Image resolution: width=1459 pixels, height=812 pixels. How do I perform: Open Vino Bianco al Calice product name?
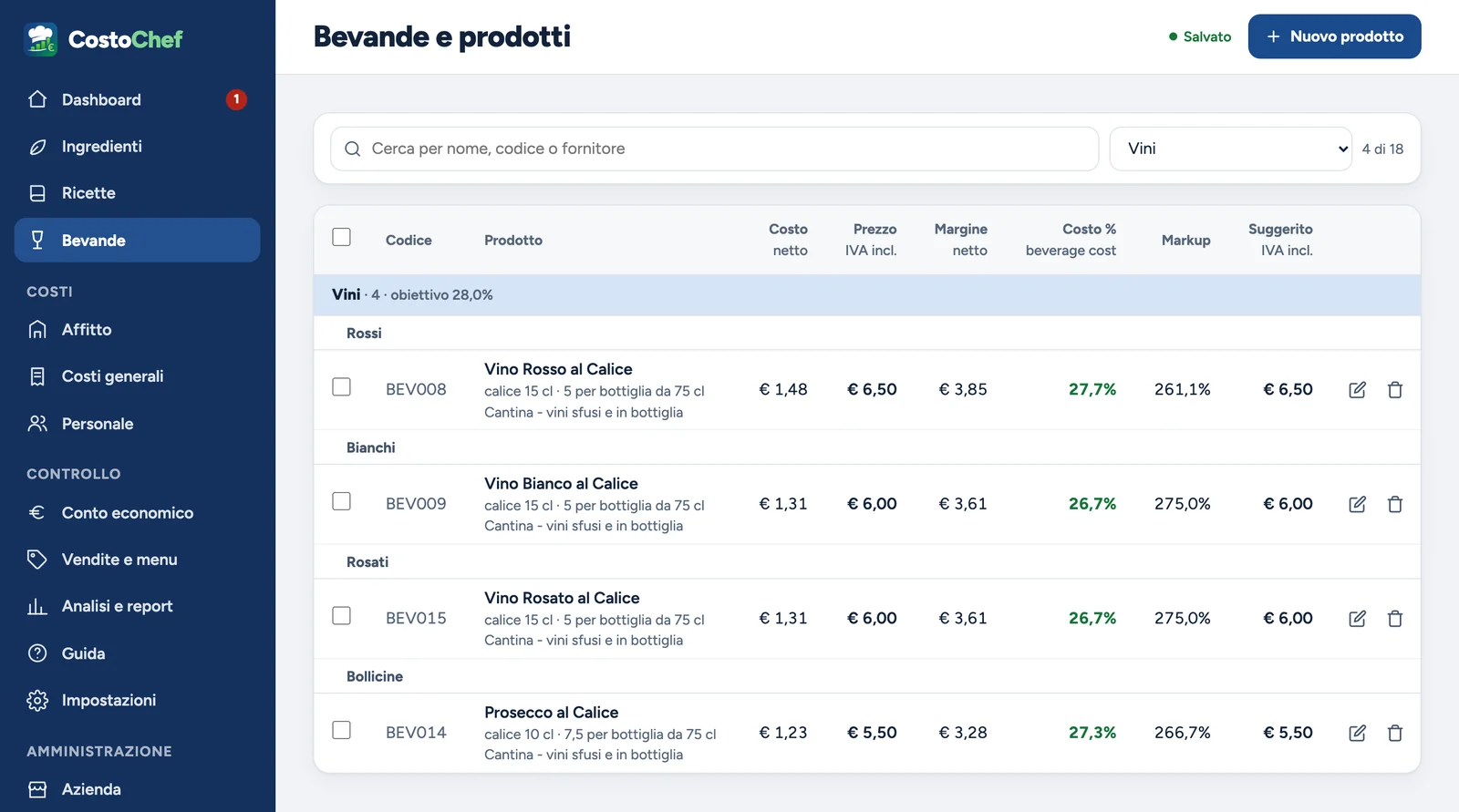(x=561, y=484)
